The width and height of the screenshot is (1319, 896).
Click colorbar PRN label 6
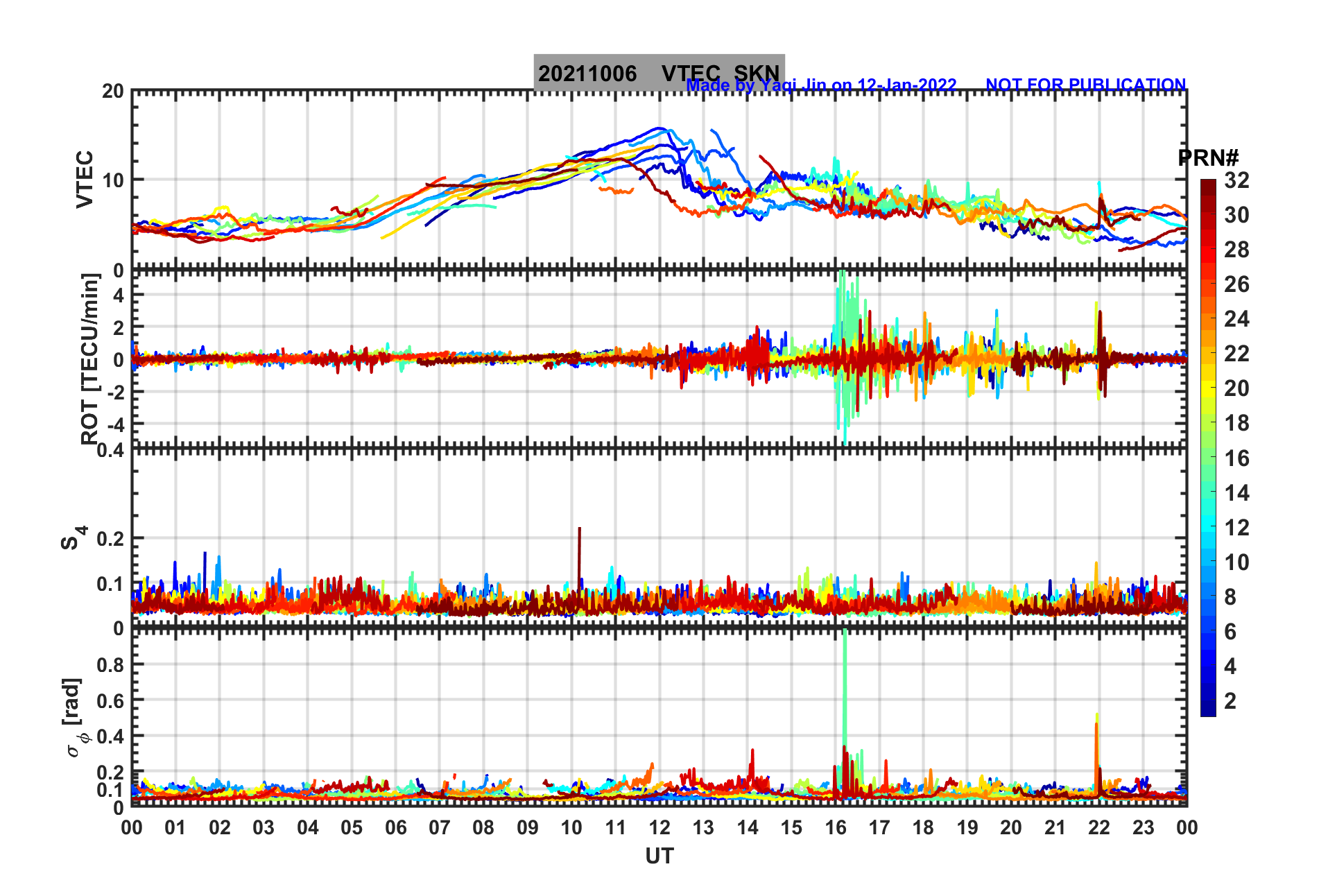[x=1230, y=632]
